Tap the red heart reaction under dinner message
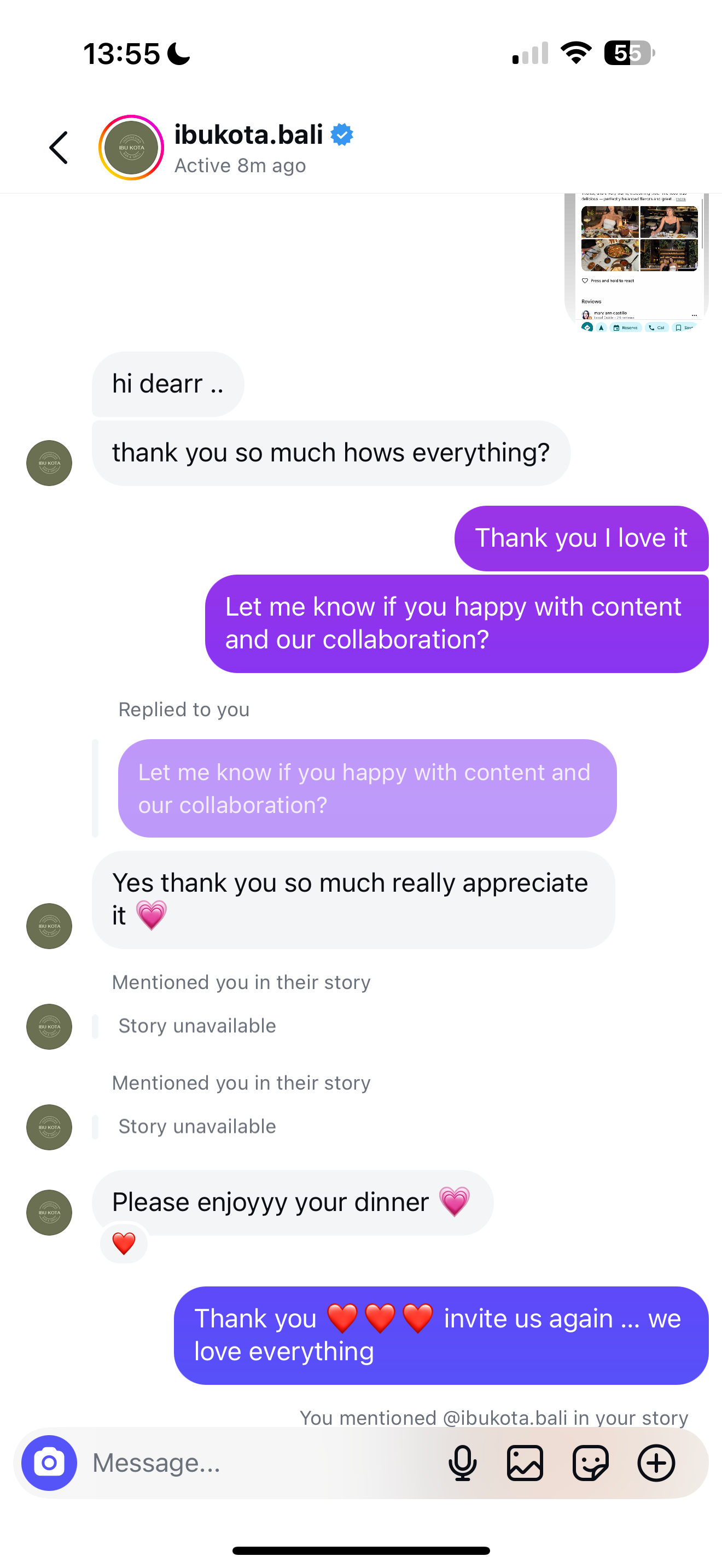 point(124,1243)
